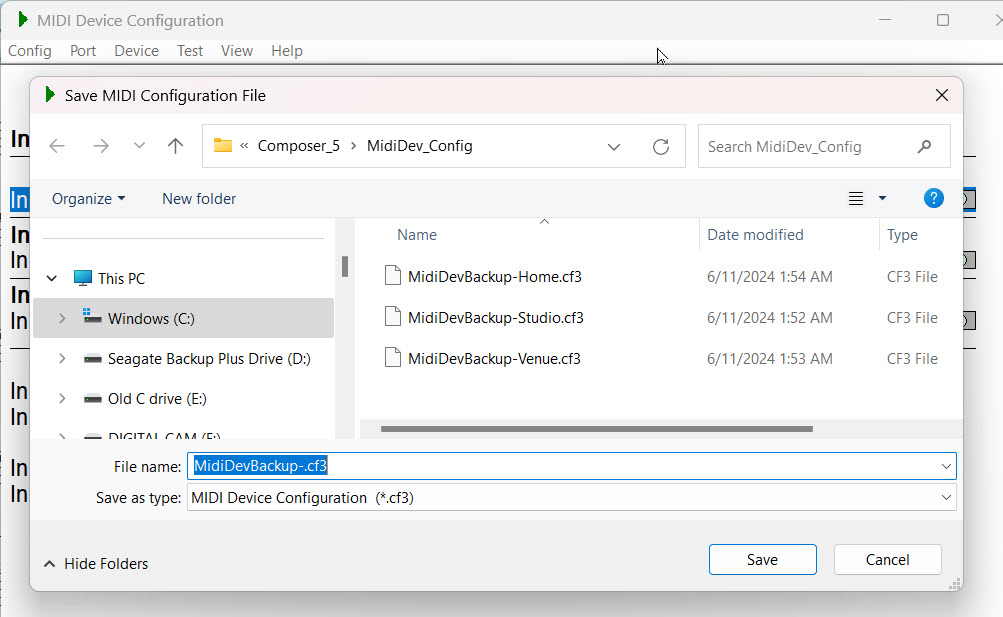
Task: Click the horizontal scrollbar in file list
Action: point(596,429)
